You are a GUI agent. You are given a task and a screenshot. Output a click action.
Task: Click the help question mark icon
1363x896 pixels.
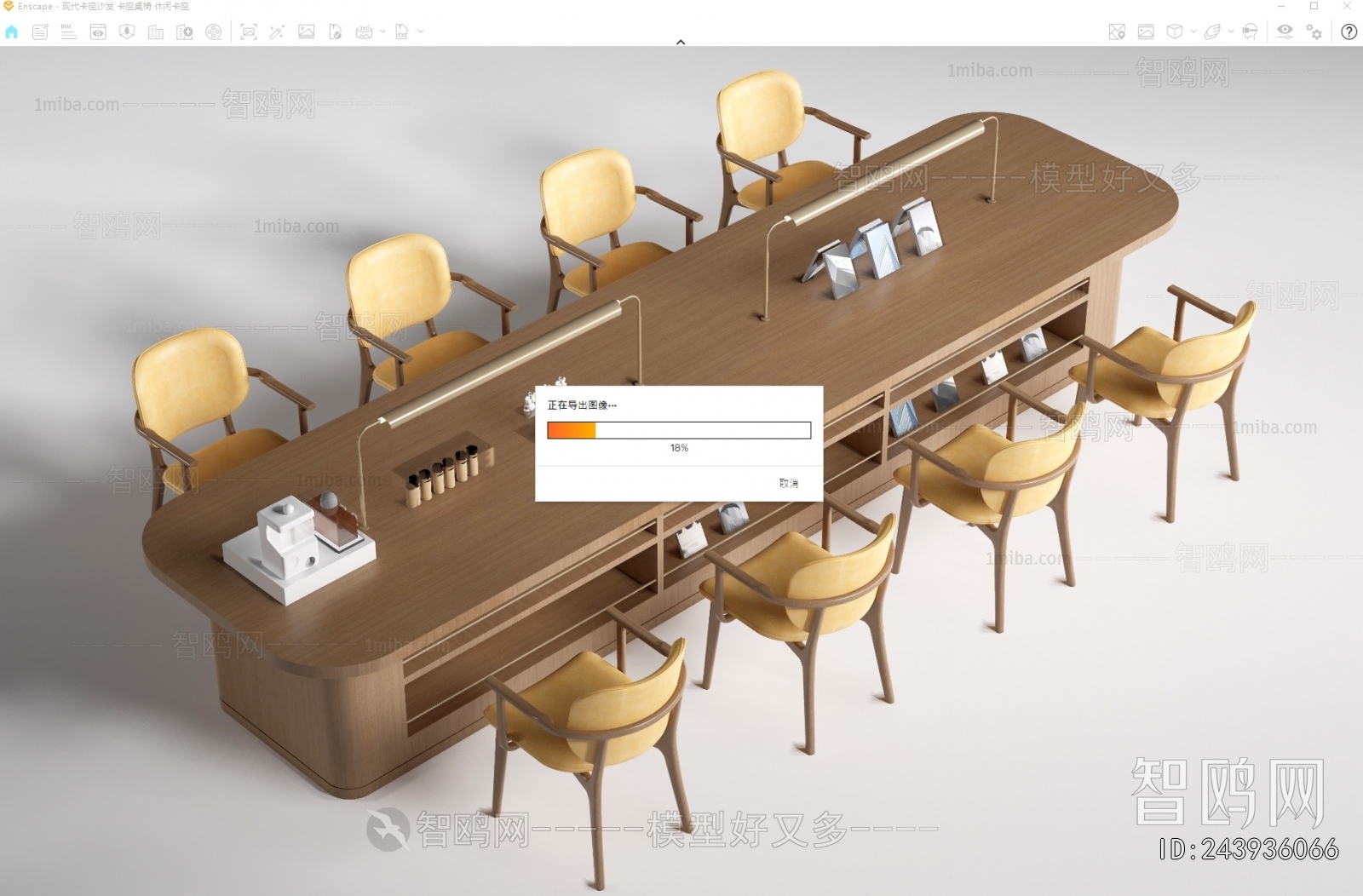point(1349,32)
